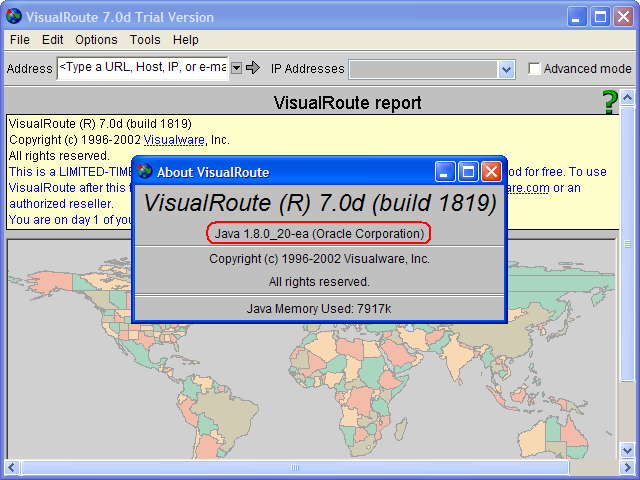The image size is (640, 480).
Task: Click the 'VisualRoute report' heading
Action: (x=347, y=102)
